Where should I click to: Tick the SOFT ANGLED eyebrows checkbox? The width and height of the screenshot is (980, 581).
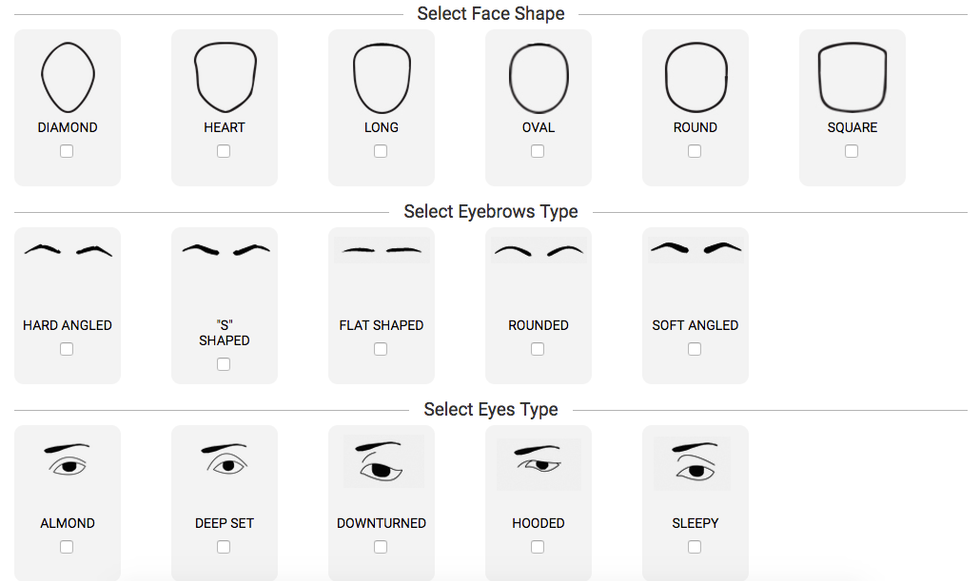tap(695, 349)
